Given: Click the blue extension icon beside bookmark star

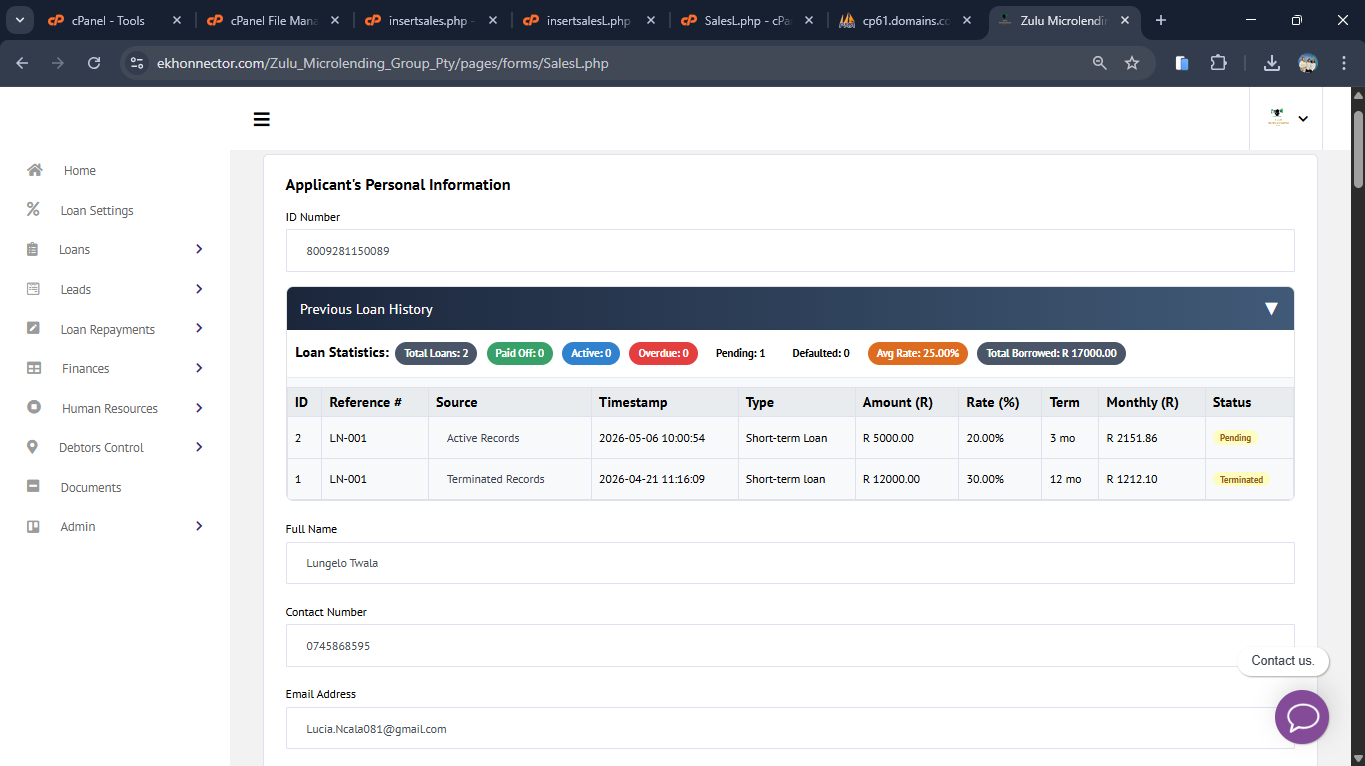Looking at the screenshot, I should [1182, 63].
